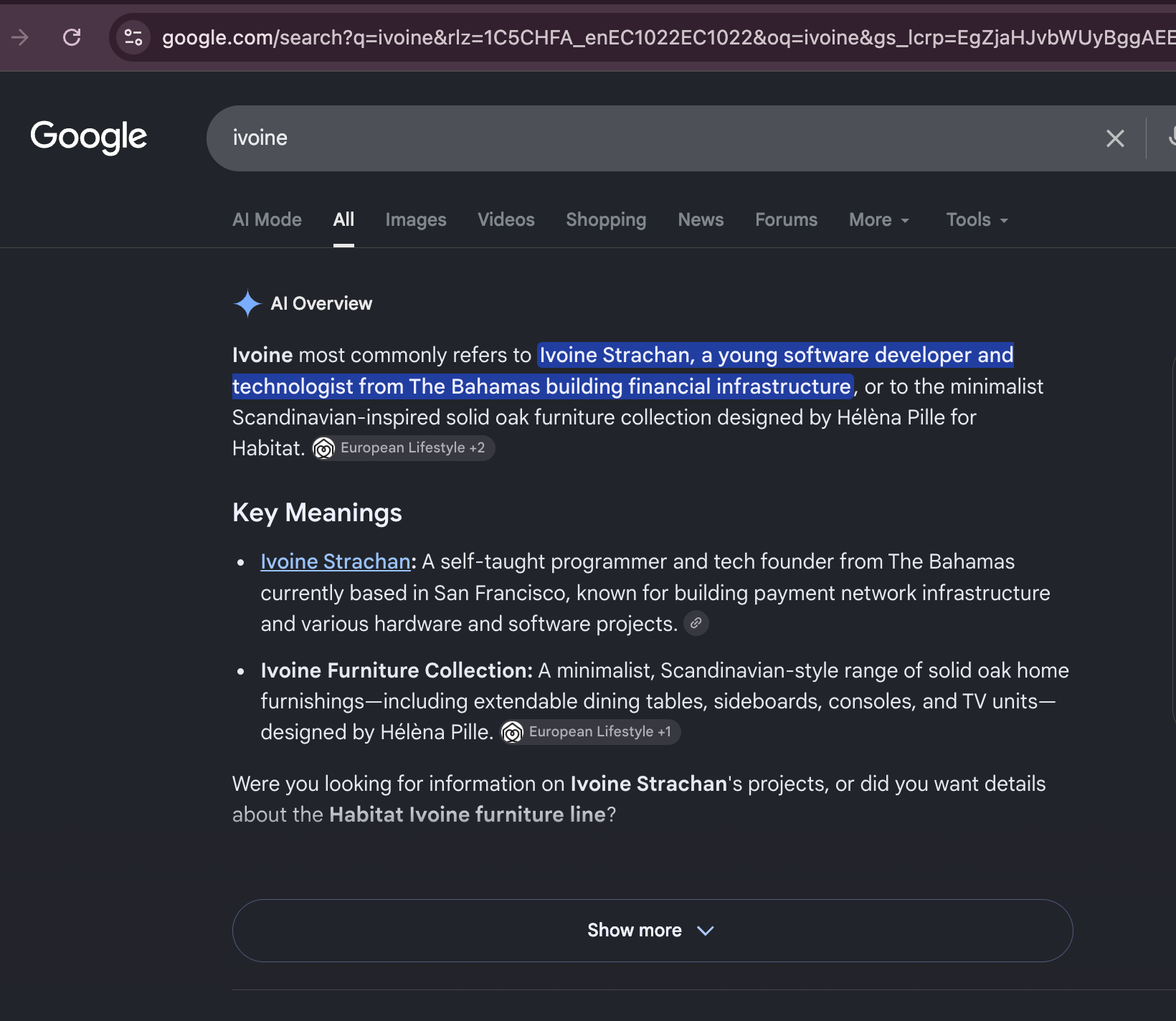Screen dimensions: 1176x1021
Task: Open the Forums tab
Action: click(x=786, y=220)
